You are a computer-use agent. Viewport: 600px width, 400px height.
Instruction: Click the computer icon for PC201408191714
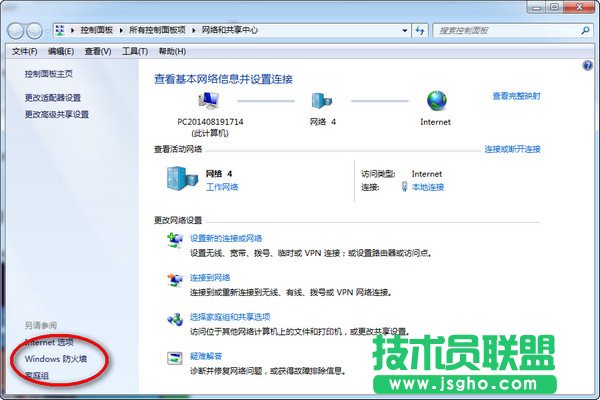click(209, 101)
